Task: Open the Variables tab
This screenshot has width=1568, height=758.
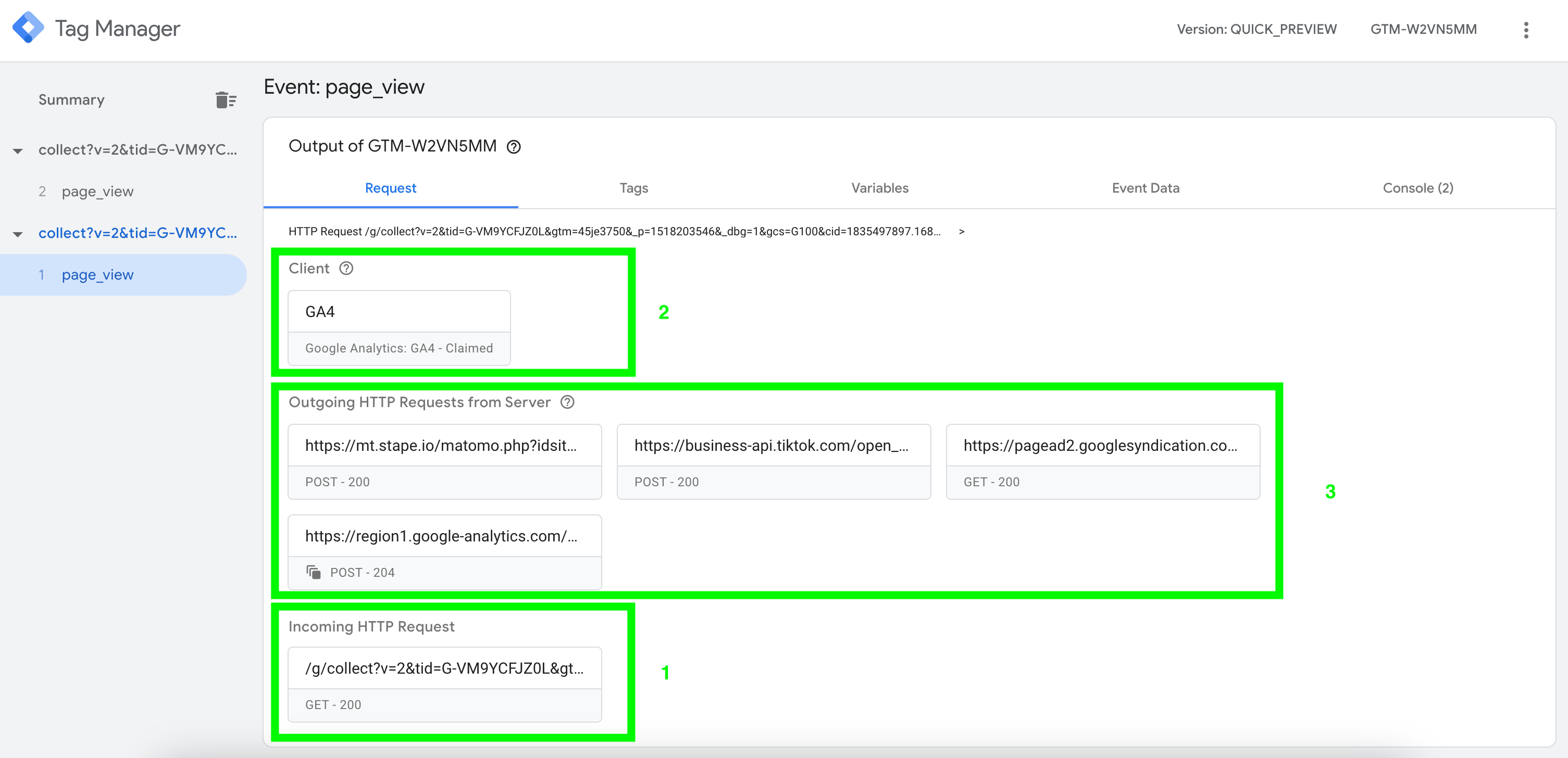Action: coord(879,188)
